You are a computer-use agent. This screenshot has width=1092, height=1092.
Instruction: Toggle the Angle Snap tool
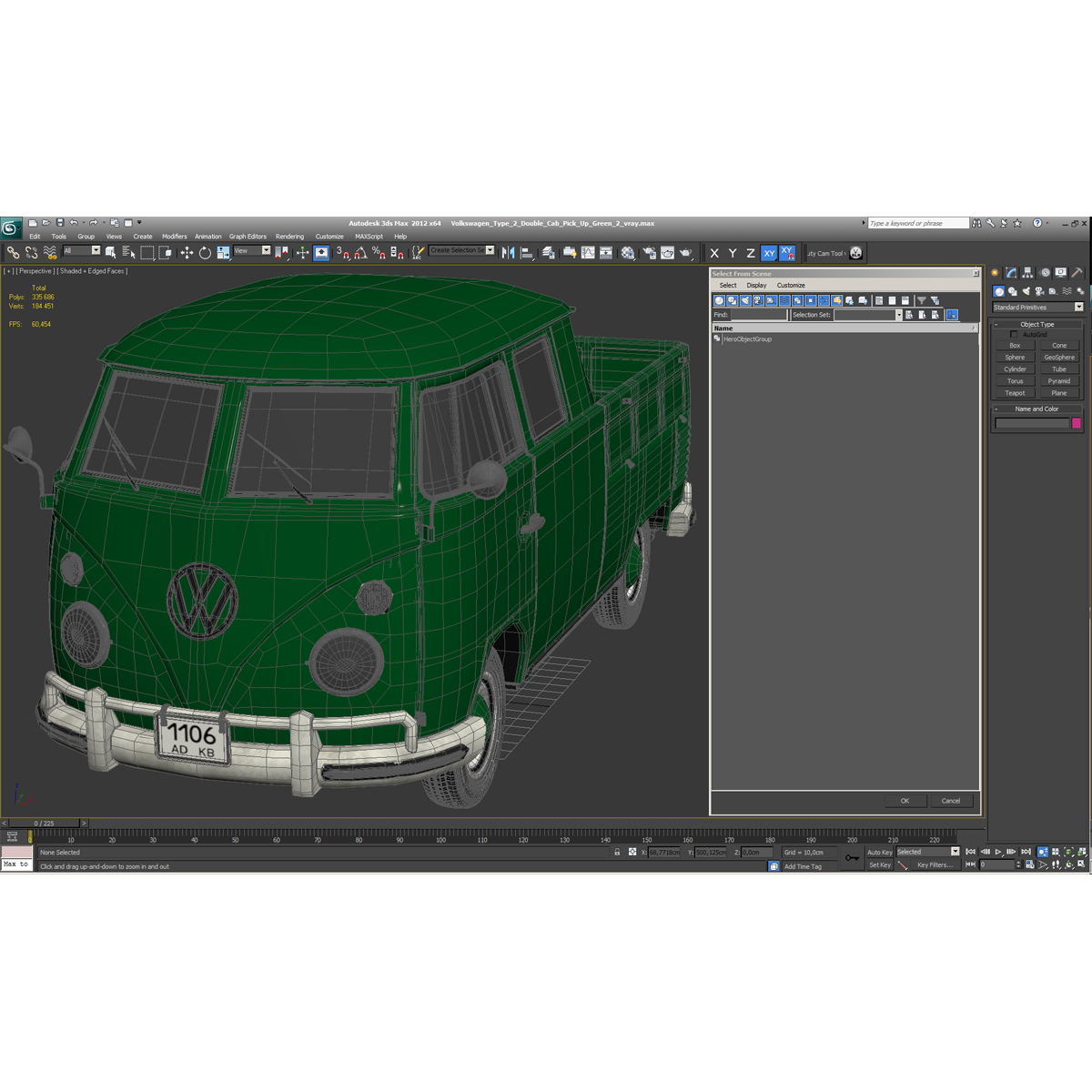pos(360,252)
